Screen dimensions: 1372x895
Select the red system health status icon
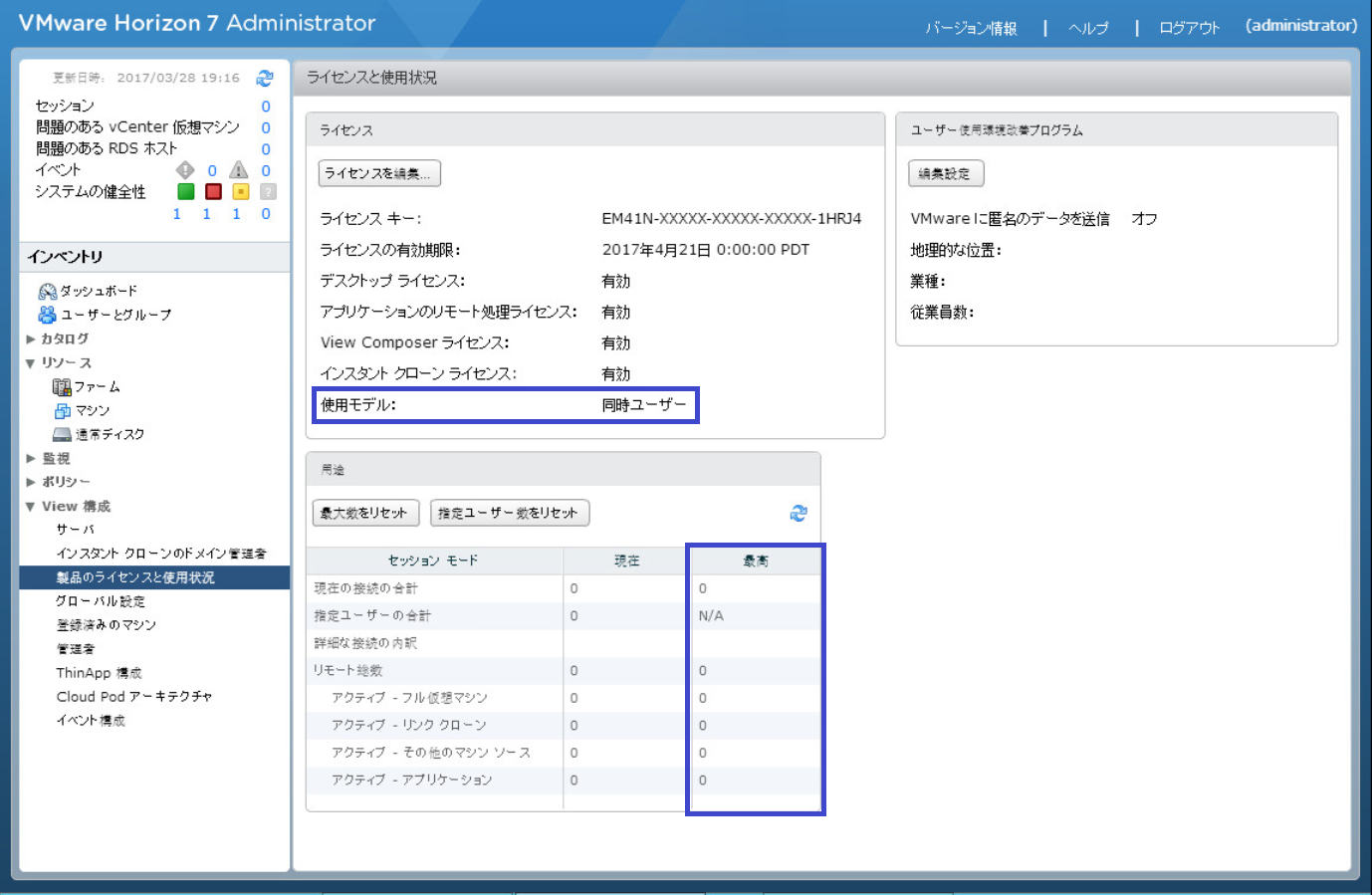pyautogui.click(x=213, y=191)
